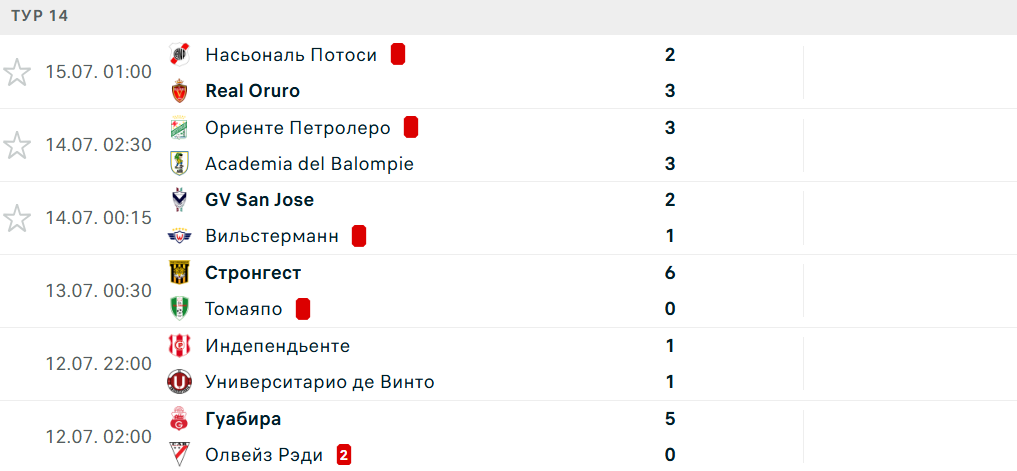
Task: Click red card icon next to Томаяпо
Action: [303, 309]
